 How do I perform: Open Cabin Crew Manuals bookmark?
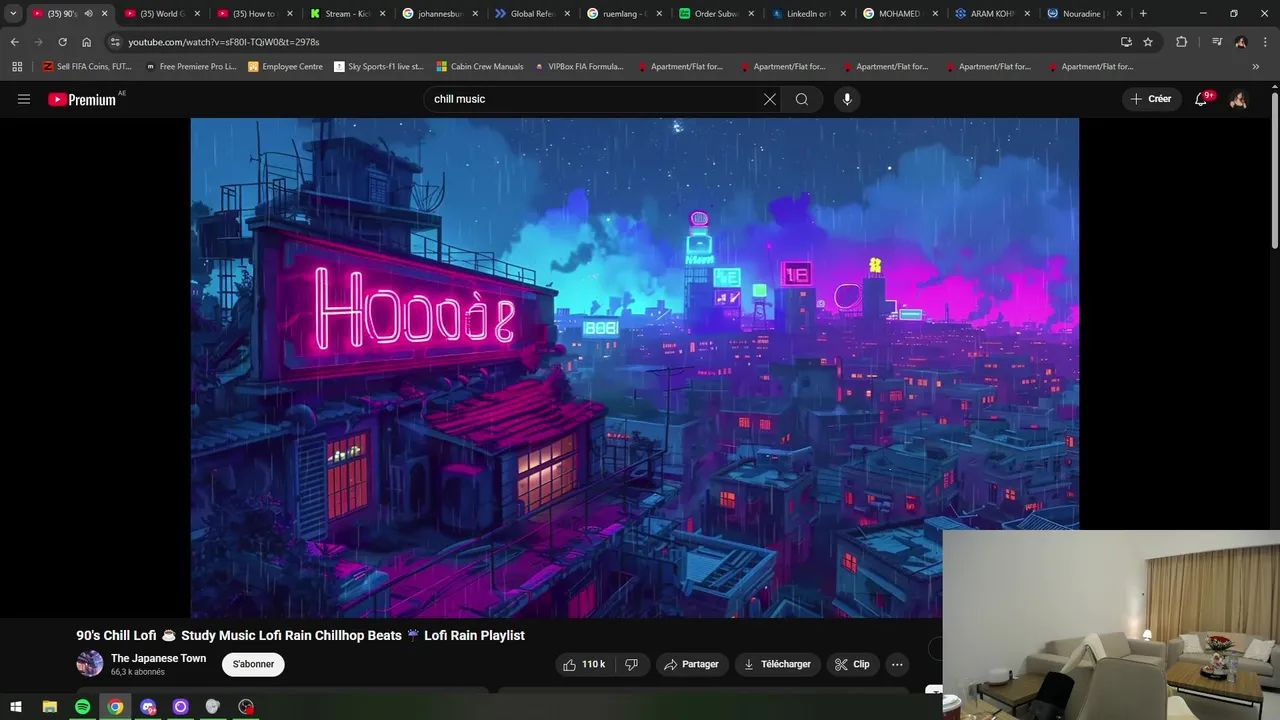[x=480, y=67]
